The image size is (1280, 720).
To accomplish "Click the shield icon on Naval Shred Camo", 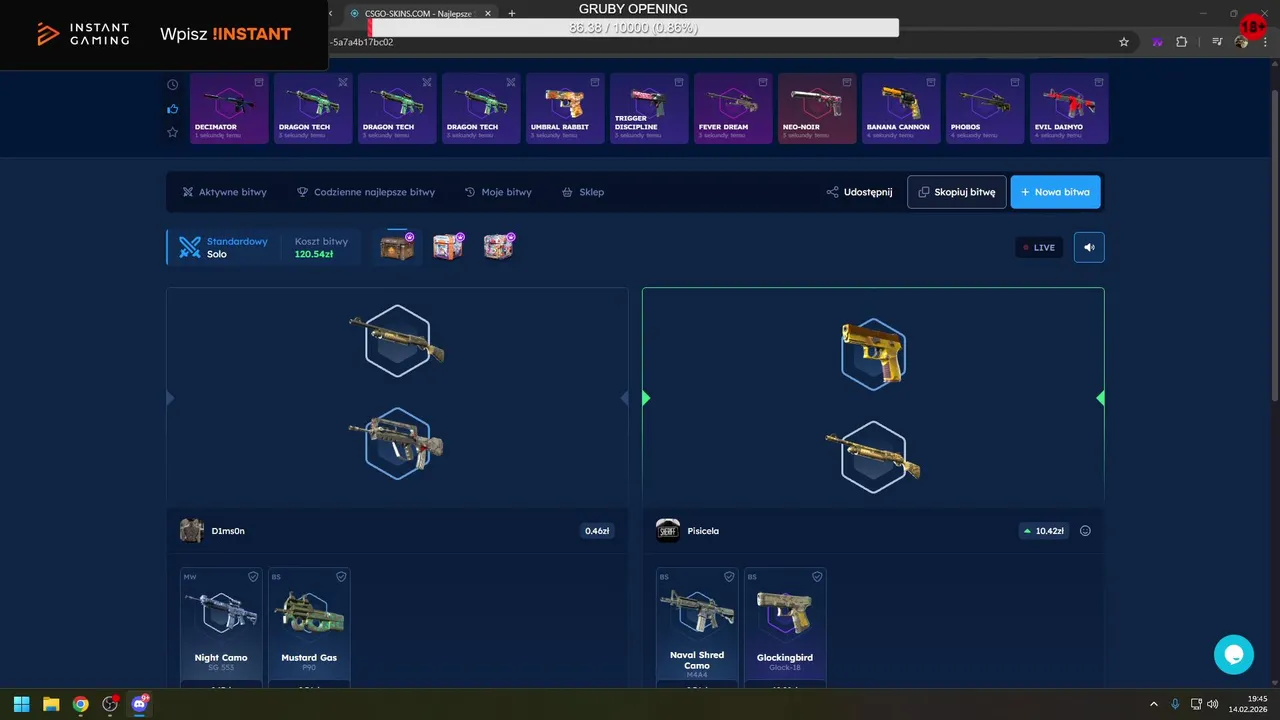I will click(x=729, y=577).
